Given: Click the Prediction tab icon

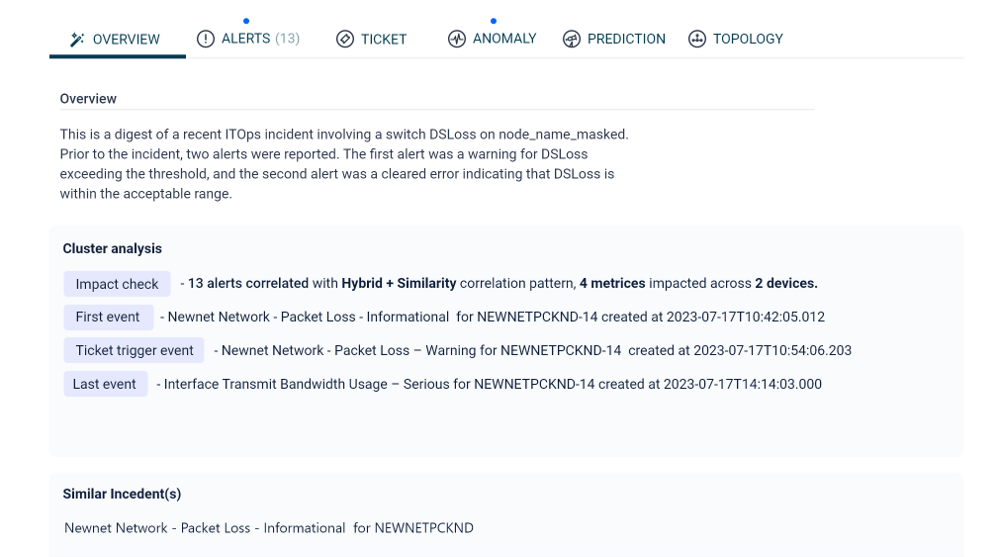Looking at the screenshot, I should [571, 39].
